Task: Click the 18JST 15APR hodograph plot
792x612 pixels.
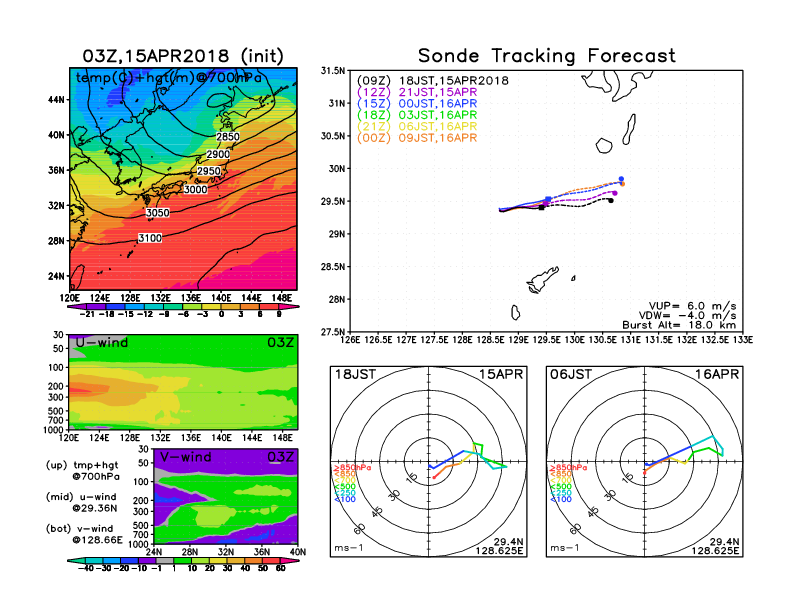Action: coord(430,462)
